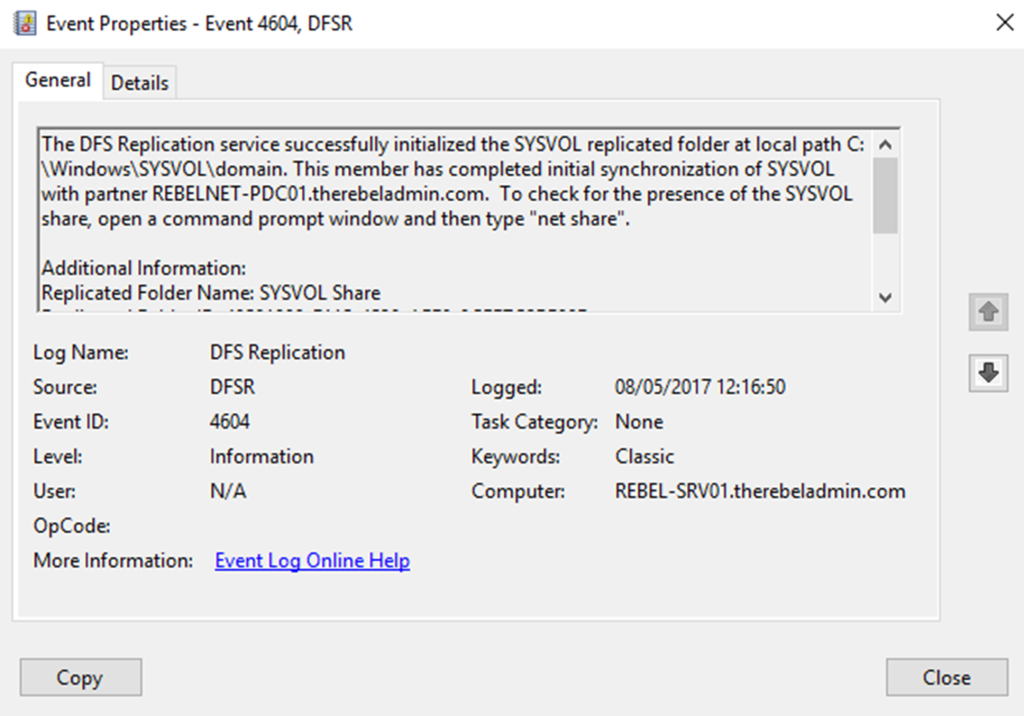Copy the event details with Copy button

click(x=80, y=677)
